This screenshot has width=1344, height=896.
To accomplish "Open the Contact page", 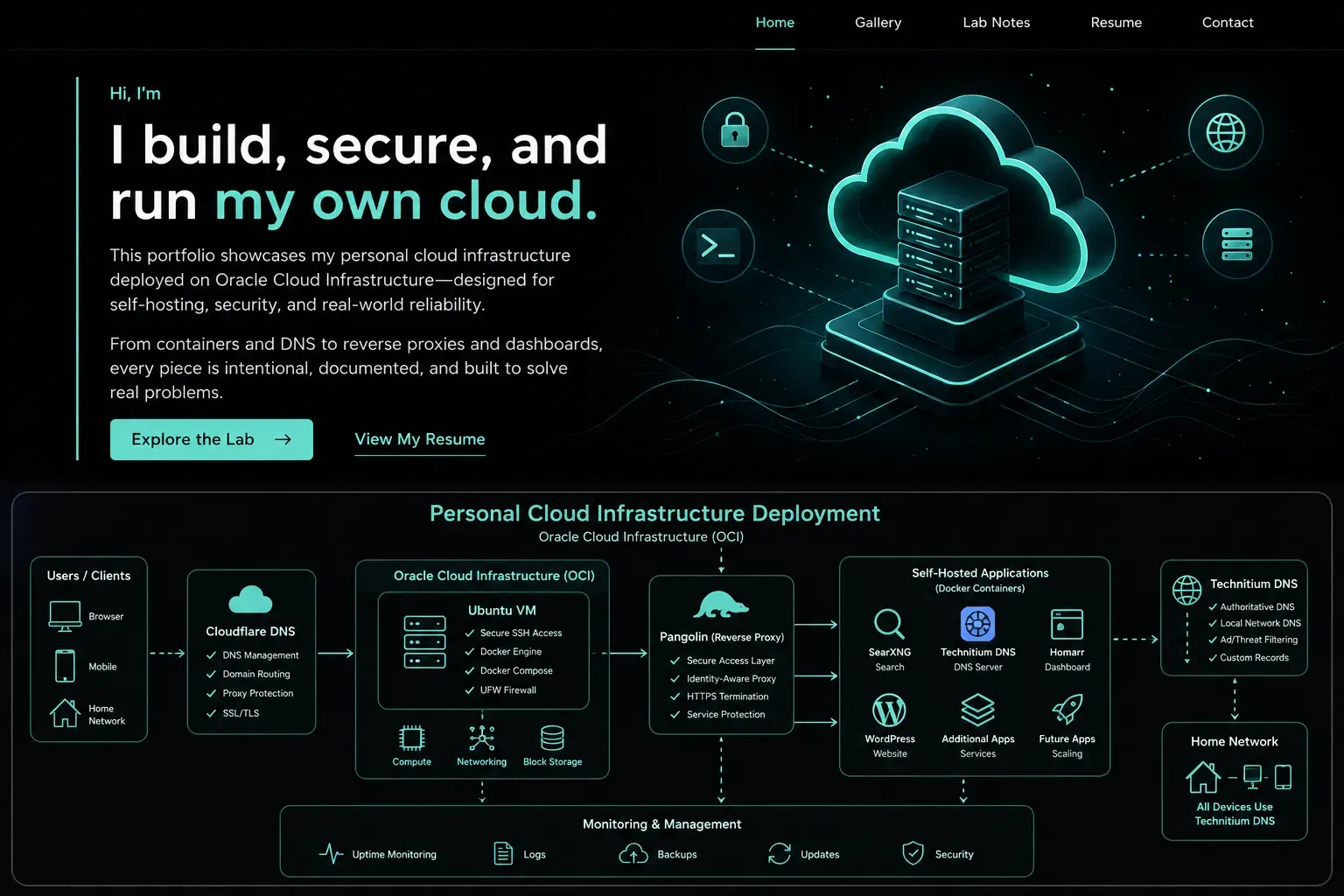I will click(x=1228, y=23).
